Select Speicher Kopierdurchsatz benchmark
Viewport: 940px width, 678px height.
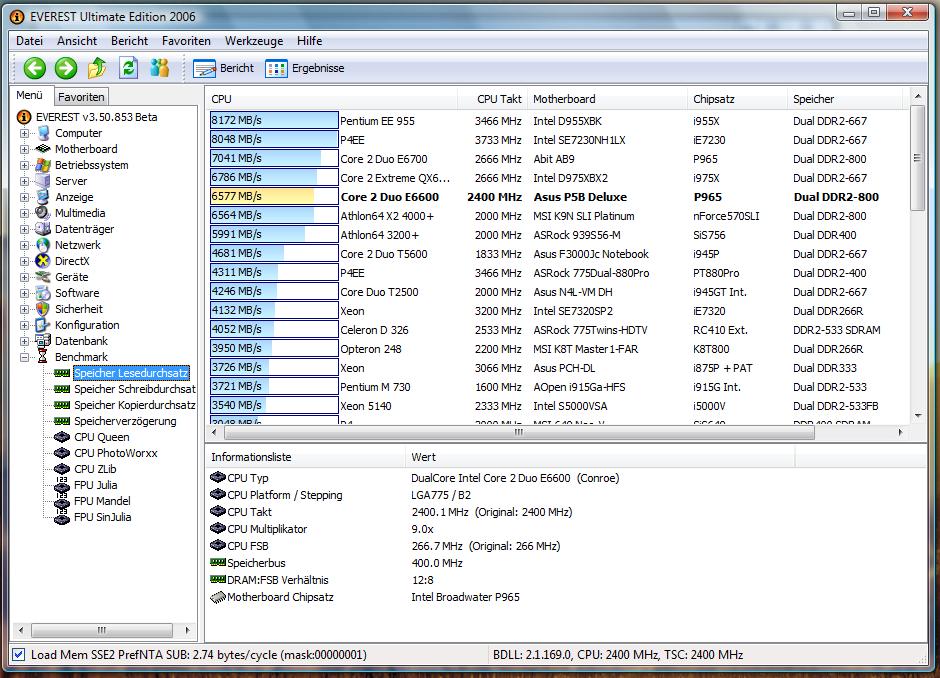(x=135, y=405)
